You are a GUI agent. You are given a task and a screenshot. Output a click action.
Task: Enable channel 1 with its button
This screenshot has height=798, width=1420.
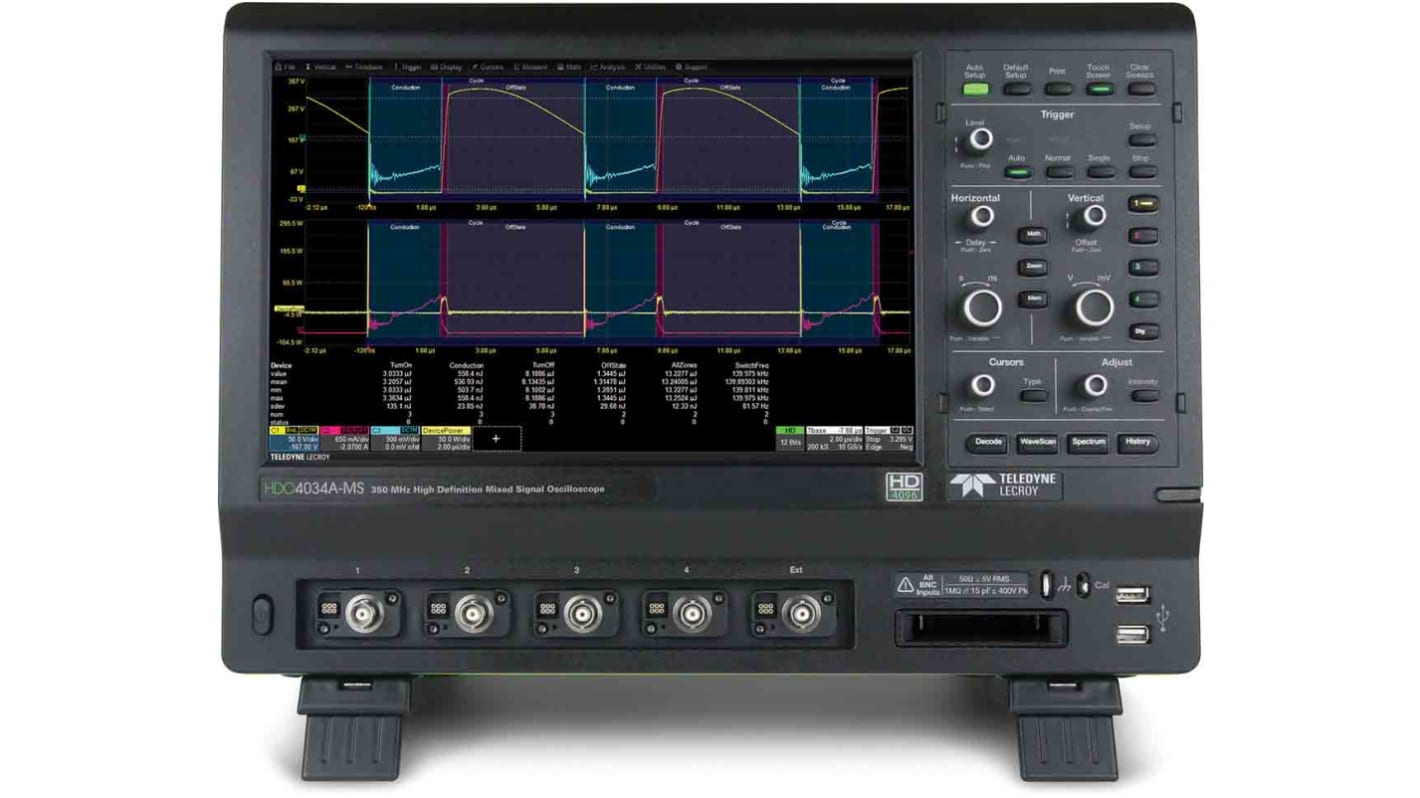(1143, 202)
